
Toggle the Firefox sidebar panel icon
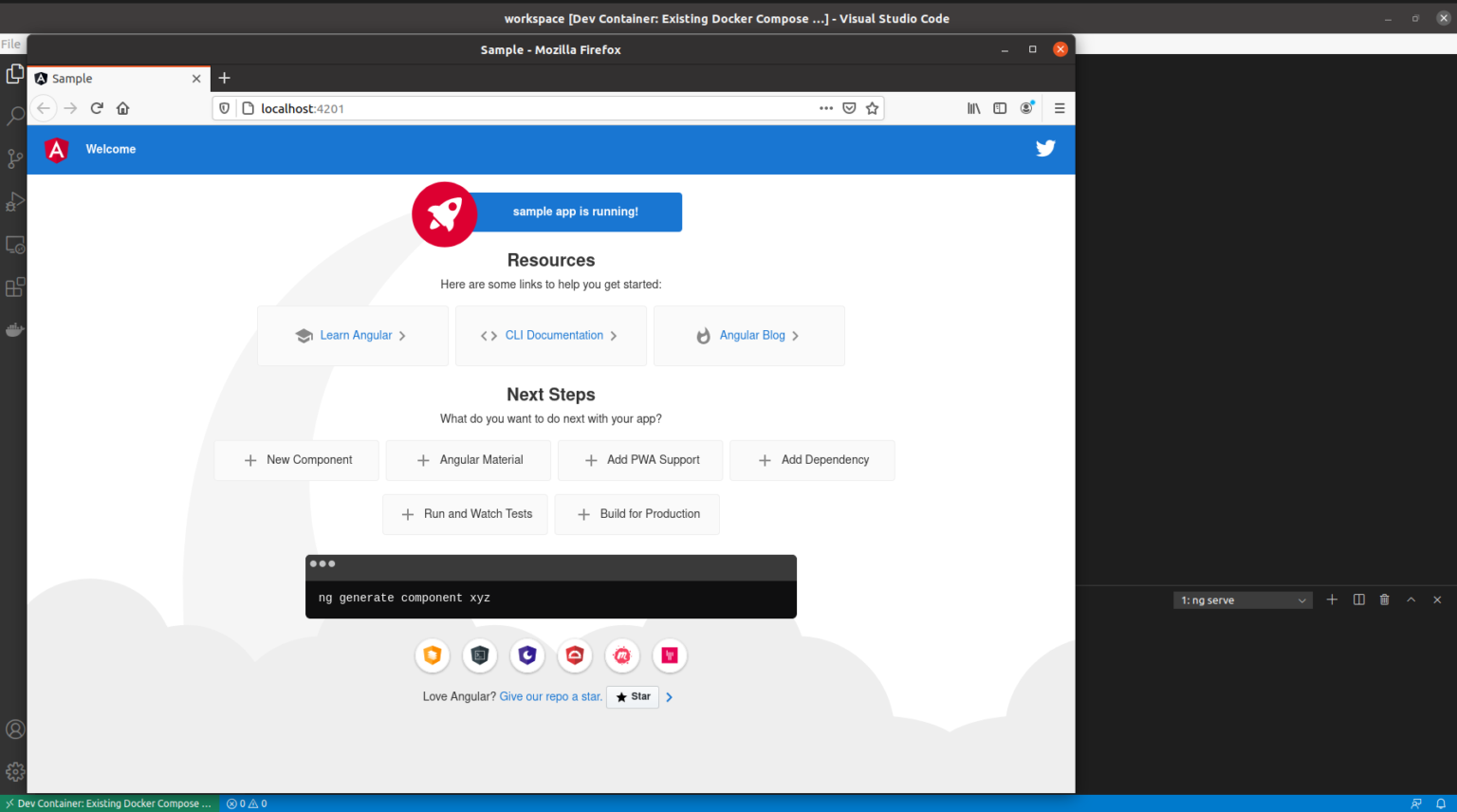coord(1000,108)
